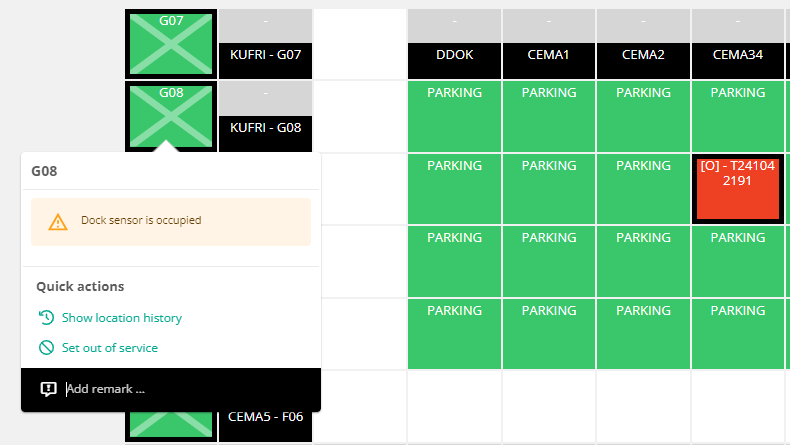Viewport: 790px width, 445px height.
Task: Click the clock icon beside Show location history
Action: pos(46,317)
